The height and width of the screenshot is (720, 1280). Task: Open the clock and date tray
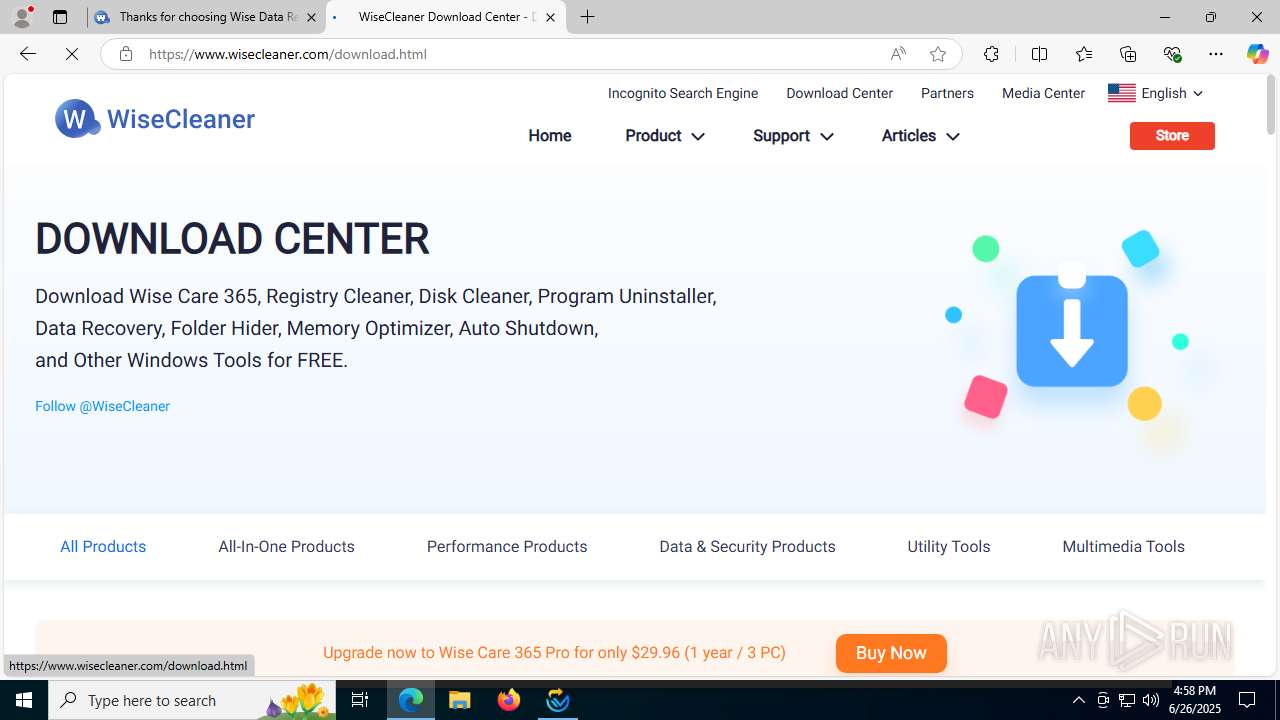point(1194,700)
